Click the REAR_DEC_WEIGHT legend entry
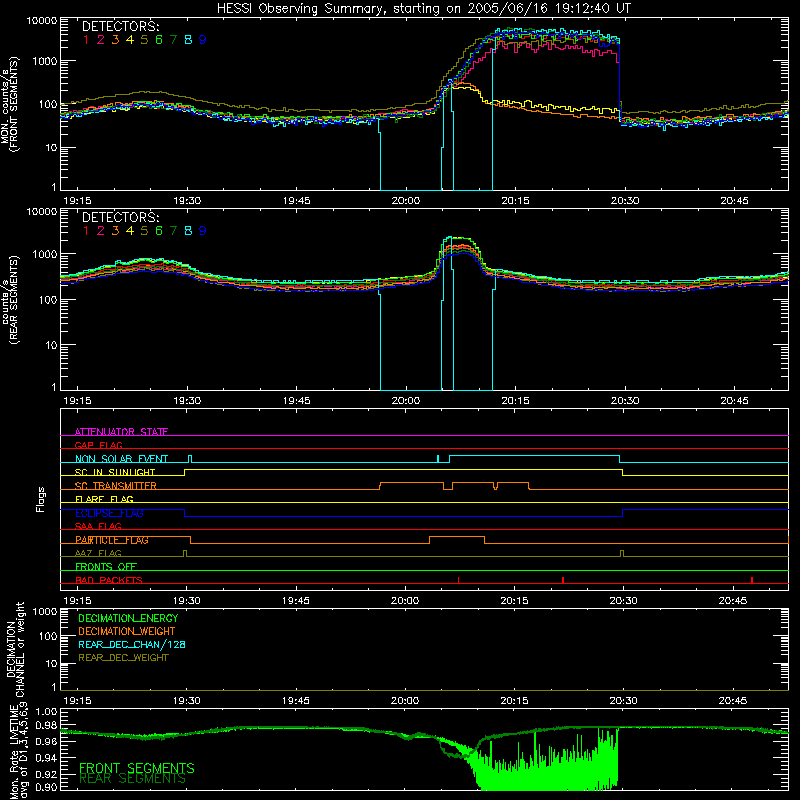Screen dimensions: 800x800 pyautogui.click(x=123, y=658)
